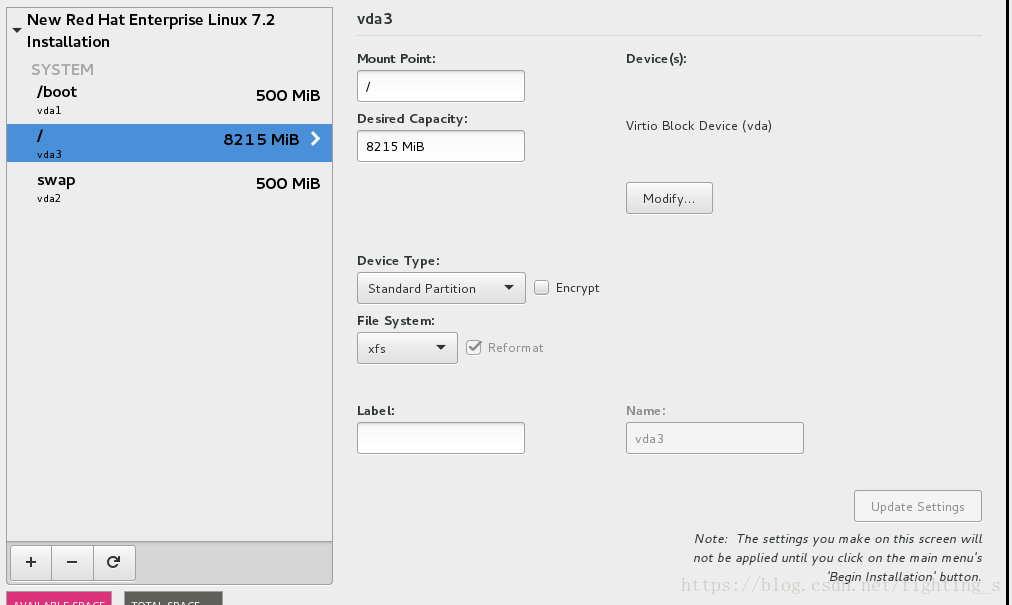The image size is (1012, 605).
Task: Toggle the Reformat checkbox
Action: coord(474,347)
